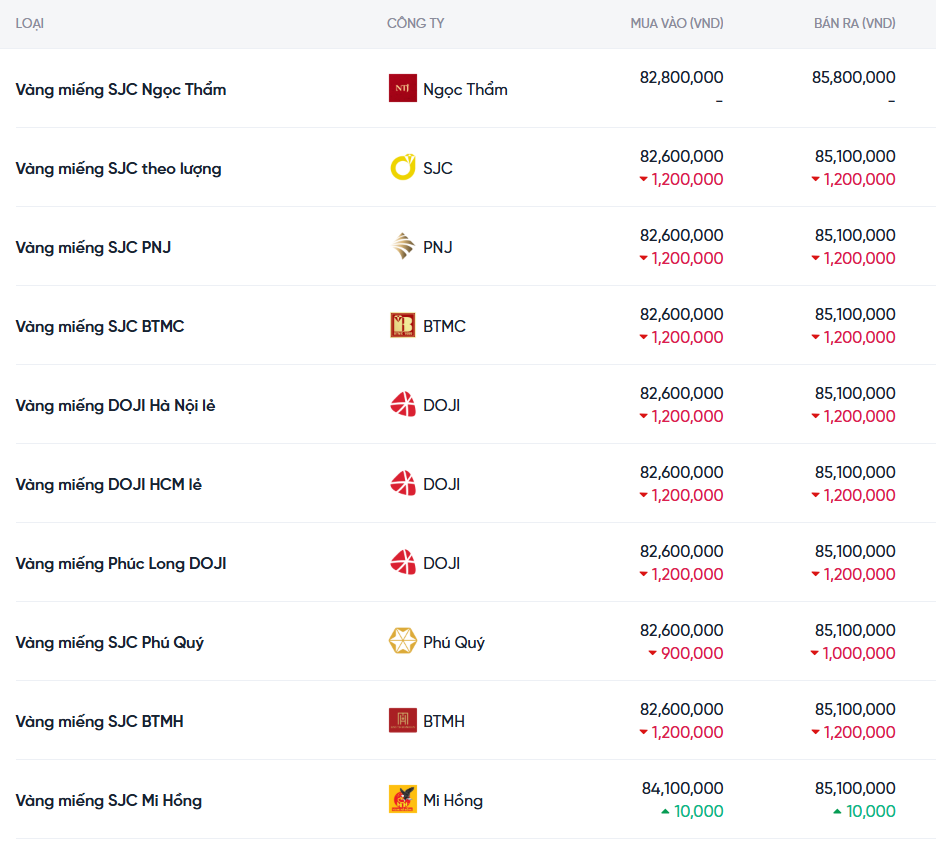Select Vàng miếng DOJI Hà Nội lẻ
The image size is (936, 845).
[x=115, y=406]
